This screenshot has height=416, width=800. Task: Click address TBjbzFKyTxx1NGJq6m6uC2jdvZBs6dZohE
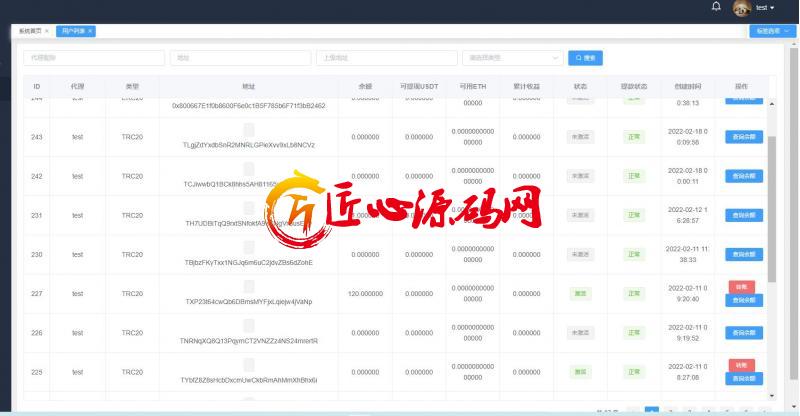coord(248,262)
